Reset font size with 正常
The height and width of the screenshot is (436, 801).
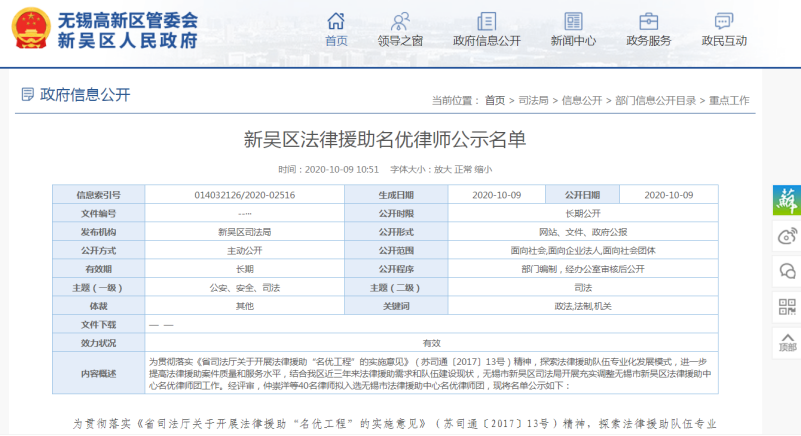(x=463, y=169)
